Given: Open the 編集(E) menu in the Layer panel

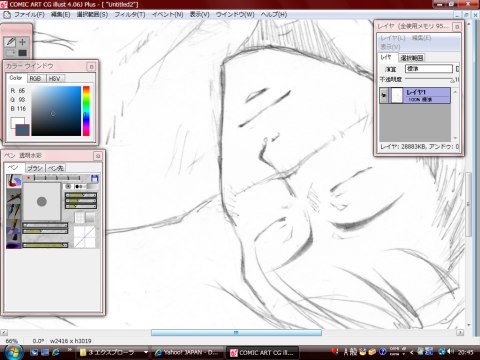Looking at the screenshot, I should (422, 38).
